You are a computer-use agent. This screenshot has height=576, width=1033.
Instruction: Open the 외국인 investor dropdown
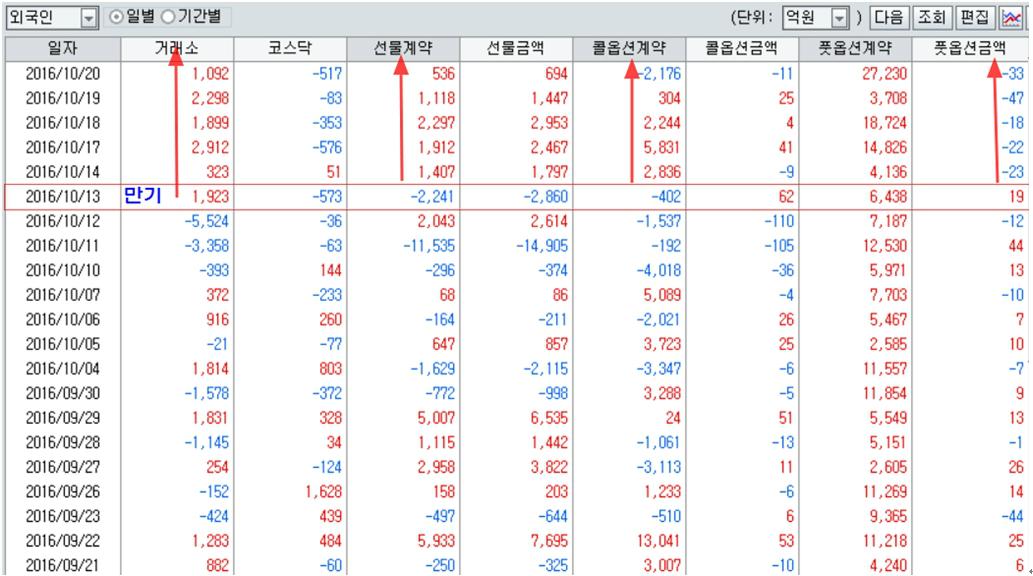pos(88,18)
